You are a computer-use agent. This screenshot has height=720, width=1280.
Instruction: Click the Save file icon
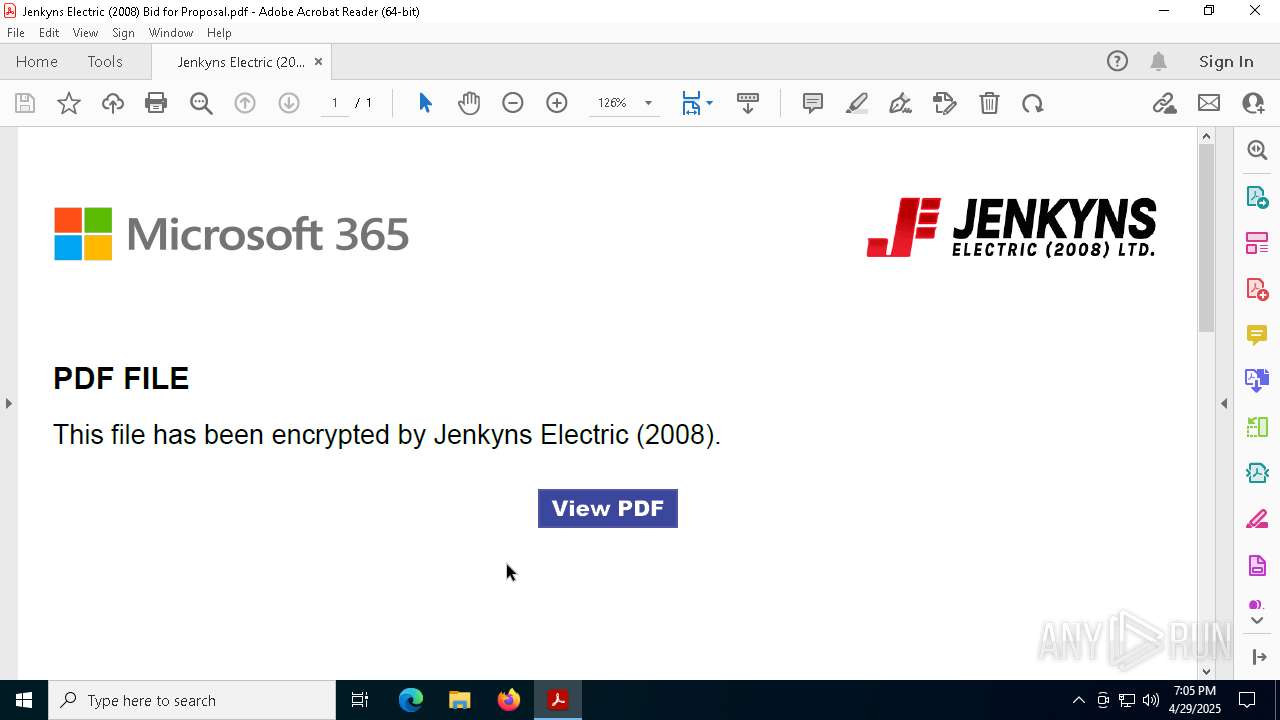pos(25,103)
